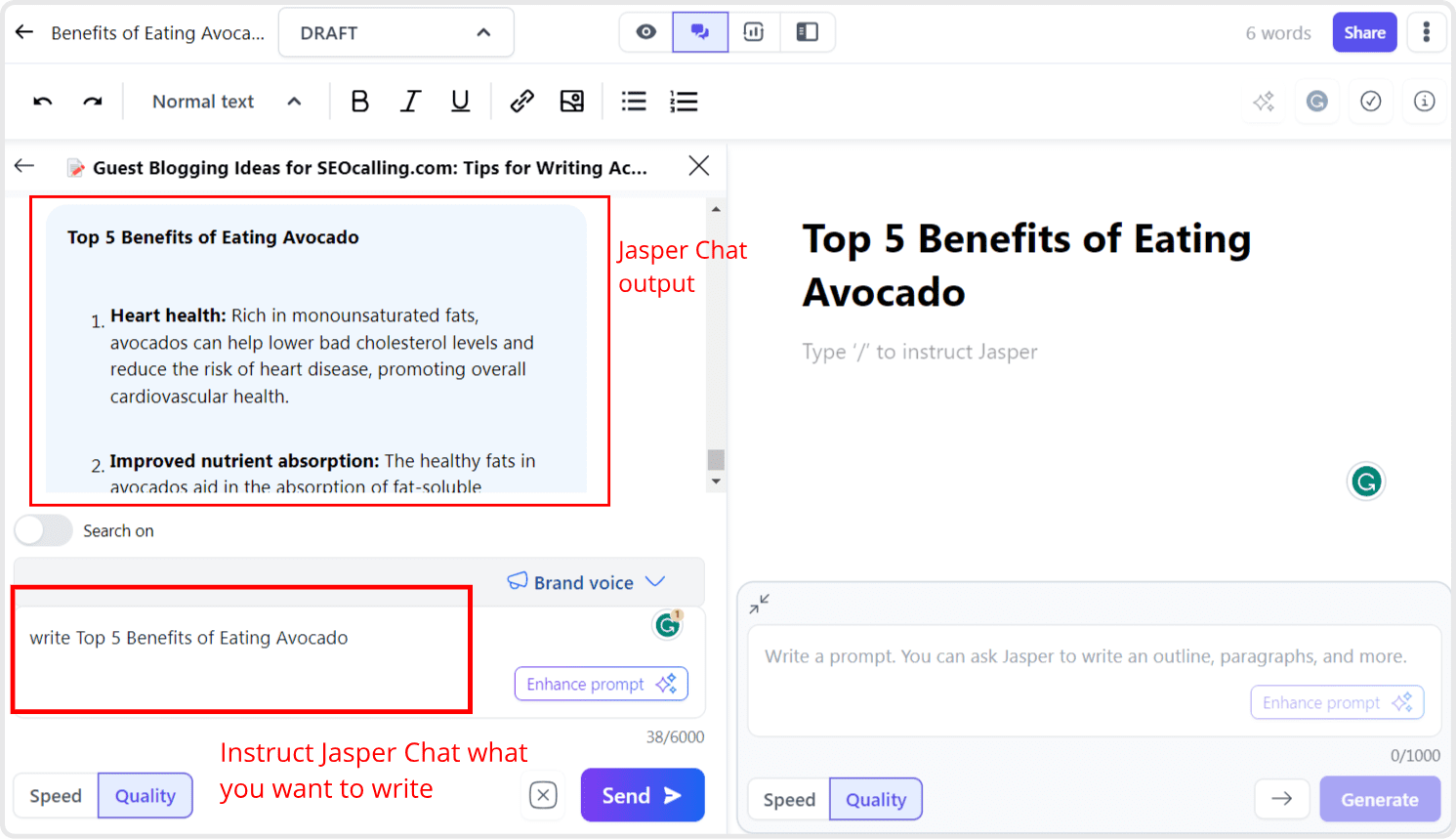Open preview mode with the eye icon

click(645, 31)
